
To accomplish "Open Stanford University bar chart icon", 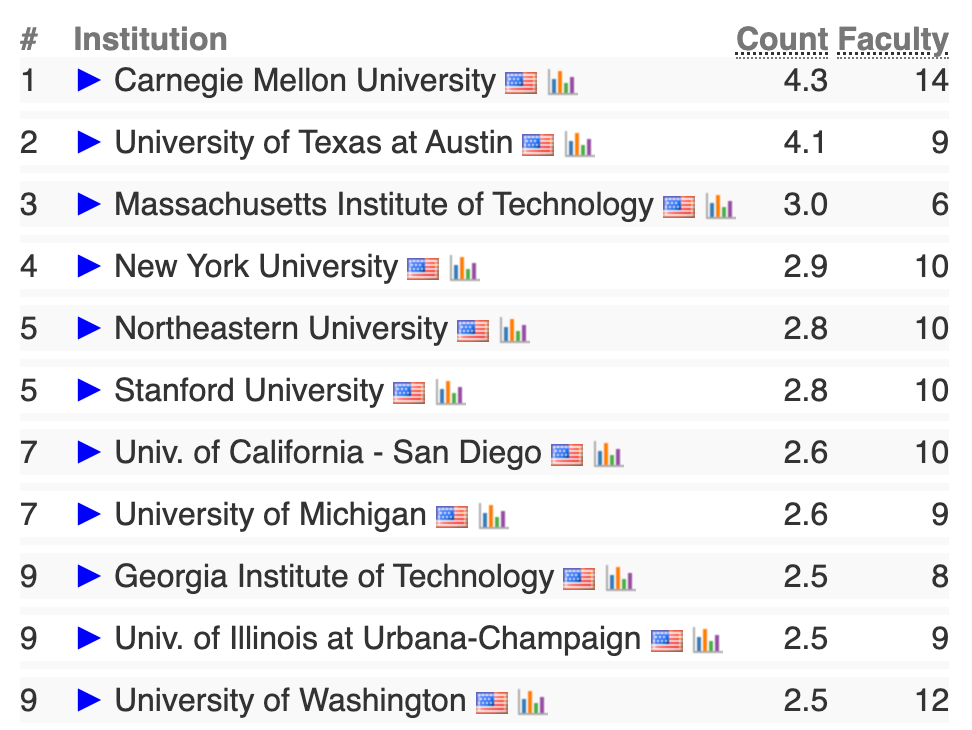I will (450, 392).
